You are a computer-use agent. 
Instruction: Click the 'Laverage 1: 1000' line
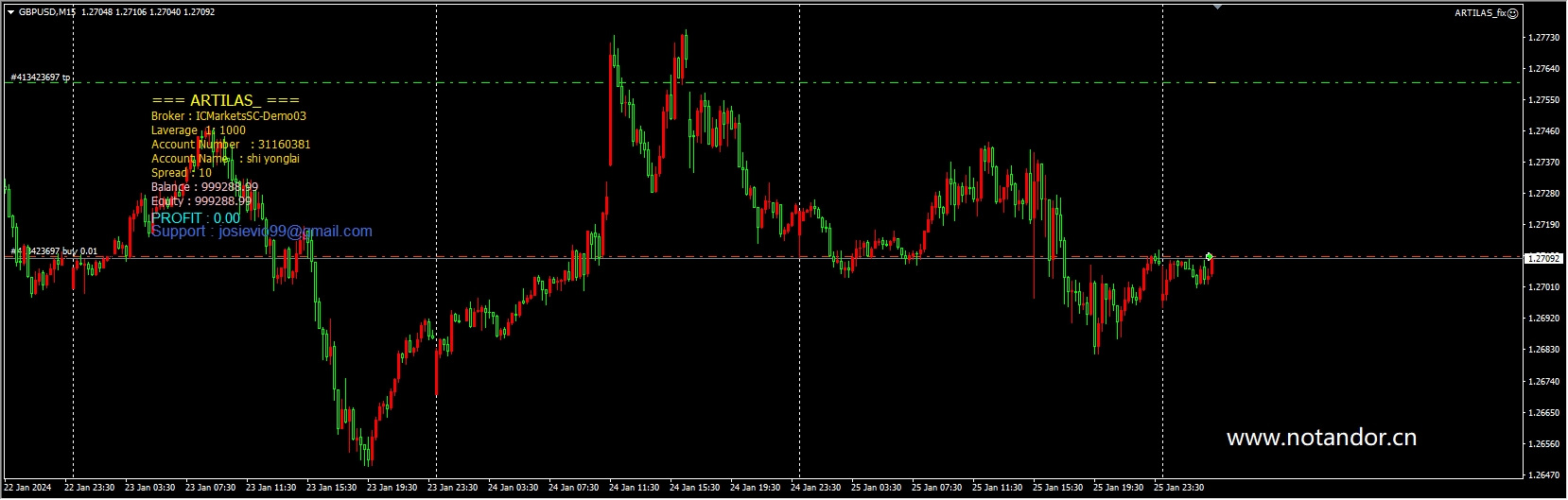(x=199, y=130)
